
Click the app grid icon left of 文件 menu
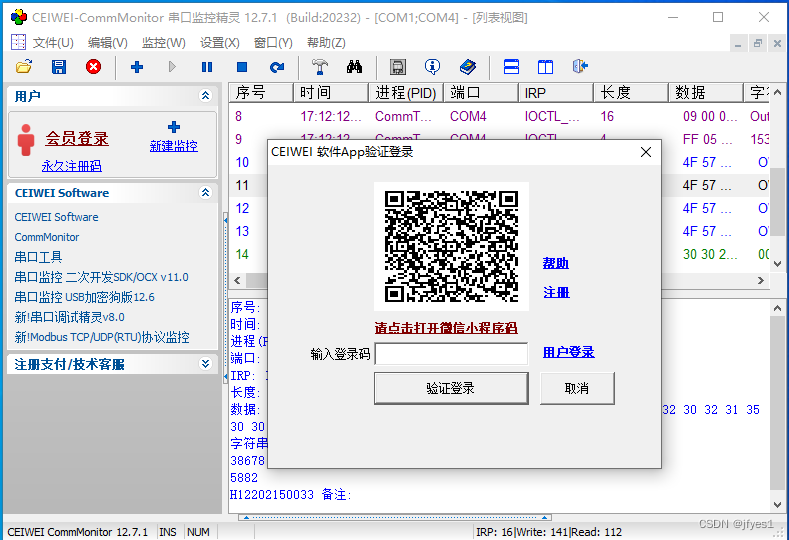tap(18, 42)
